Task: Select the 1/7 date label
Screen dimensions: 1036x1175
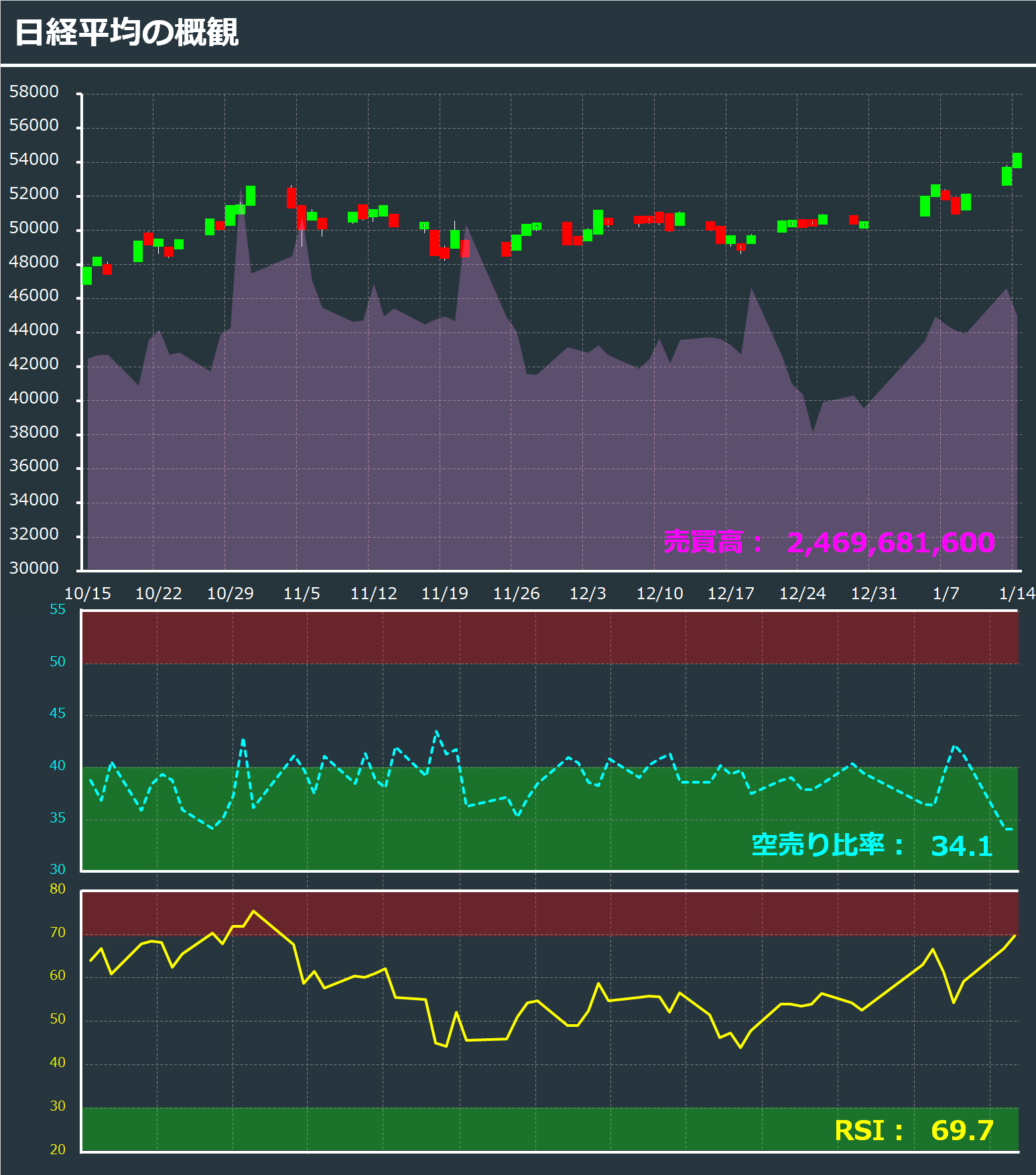Action: click(x=946, y=593)
